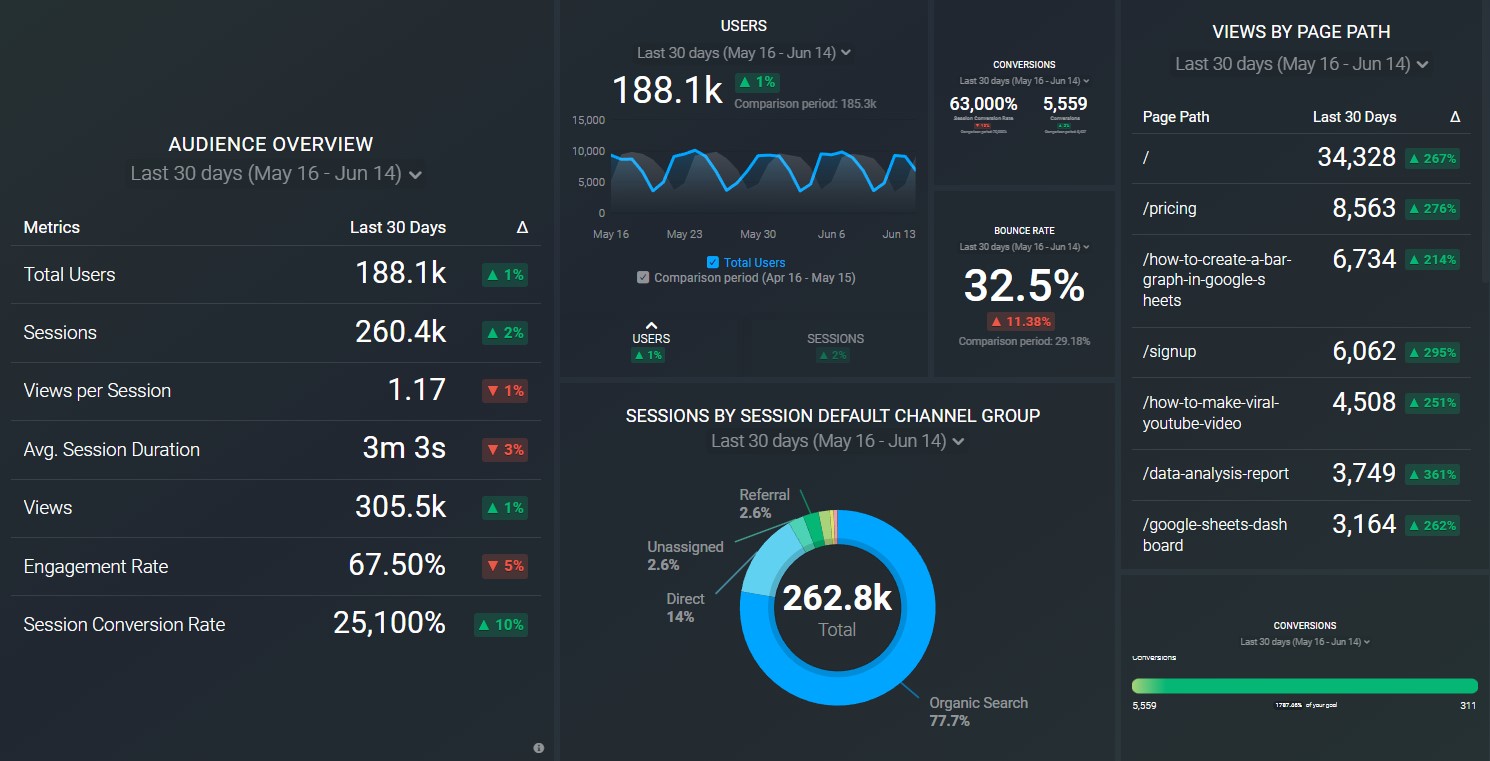Click the Jun 6 label on chart axis
Image resolution: width=1490 pixels, height=761 pixels.
831,234
